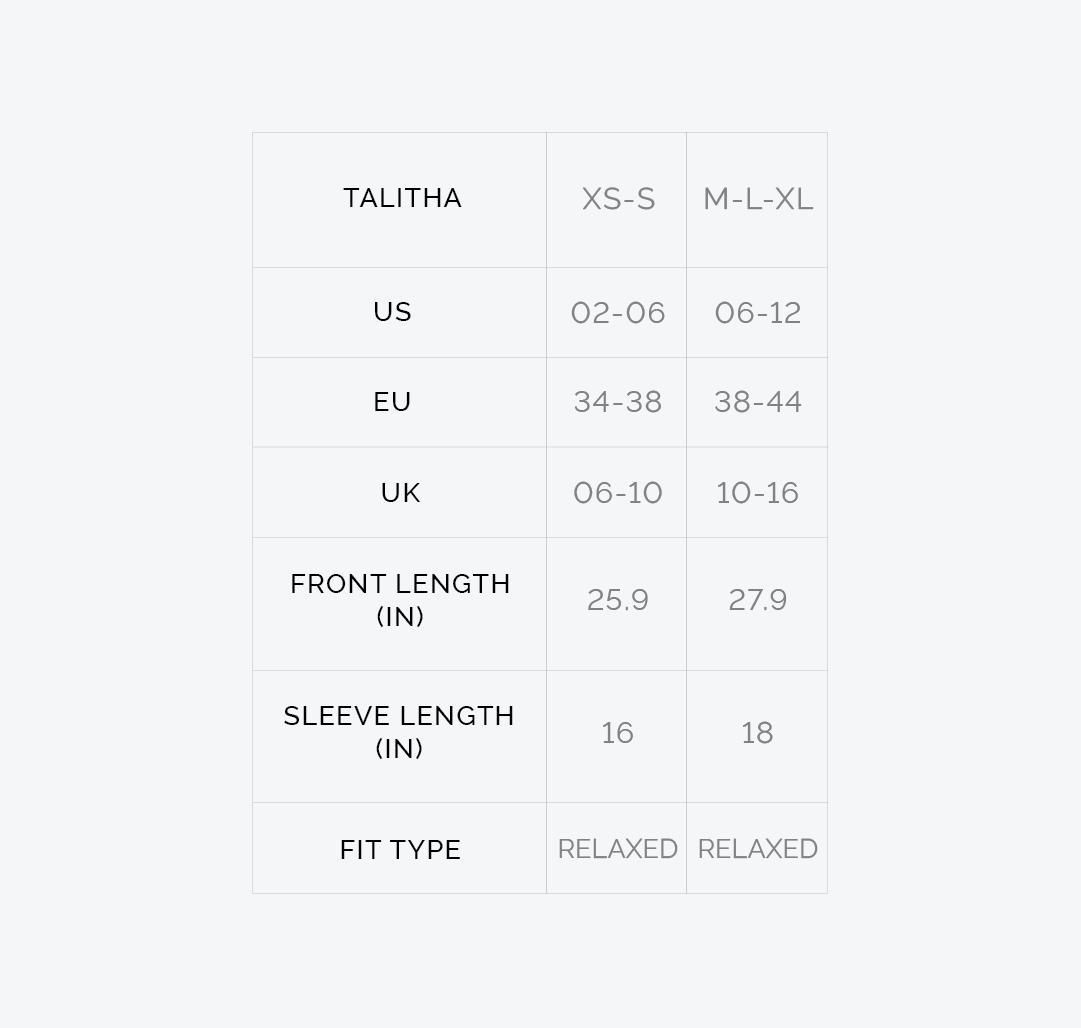Click the SLEEVE LENGTH (IN) label
The height and width of the screenshot is (1028, 1081).
click(x=399, y=732)
